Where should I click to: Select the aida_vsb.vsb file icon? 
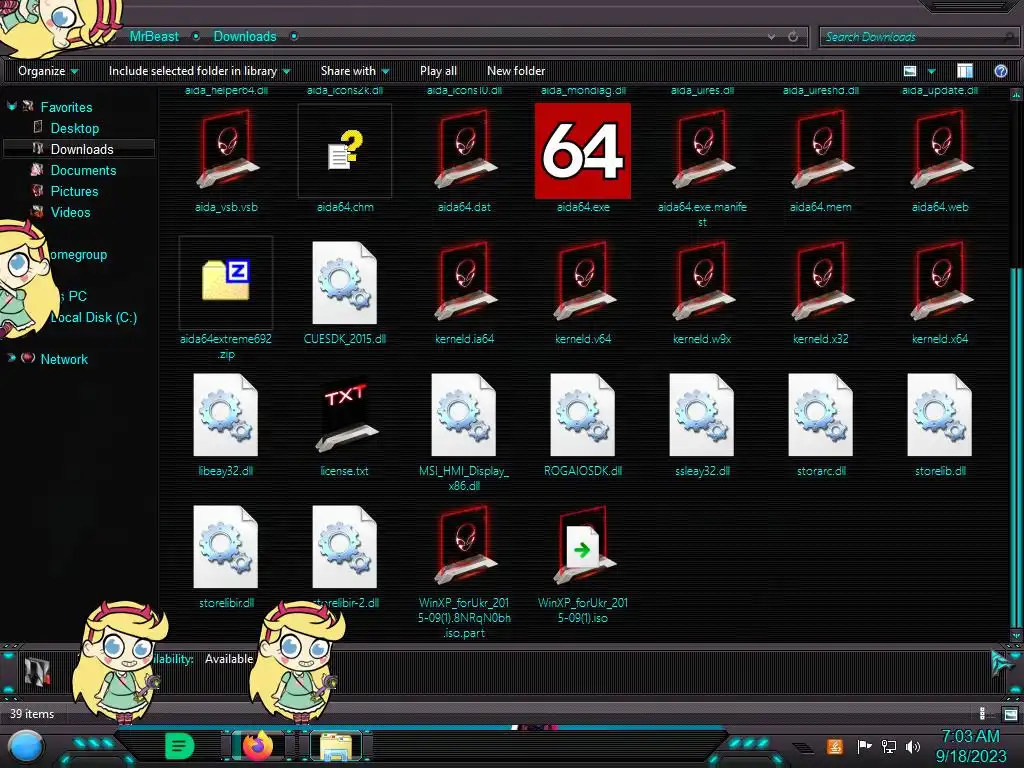coord(226,151)
